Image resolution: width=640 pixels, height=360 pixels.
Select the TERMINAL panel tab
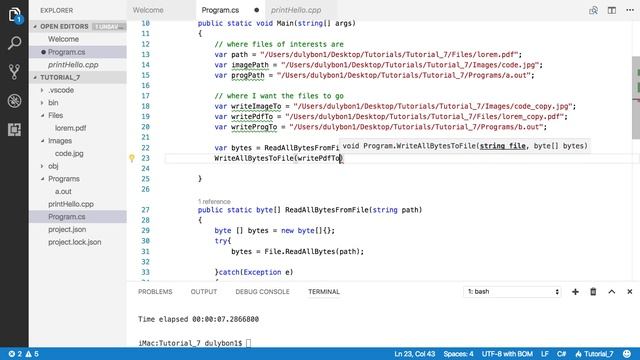[324, 291]
